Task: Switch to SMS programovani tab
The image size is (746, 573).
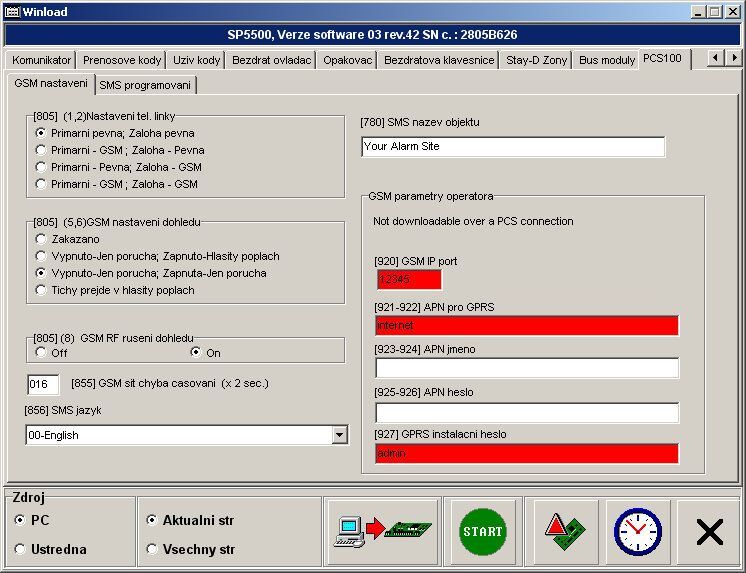Action: pos(145,85)
